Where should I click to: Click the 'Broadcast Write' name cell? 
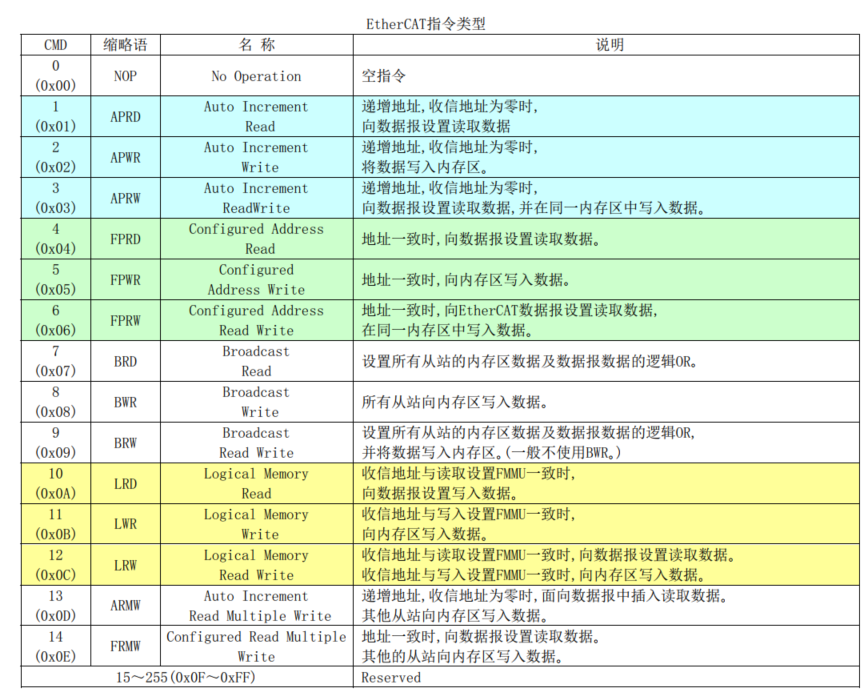(257, 402)
